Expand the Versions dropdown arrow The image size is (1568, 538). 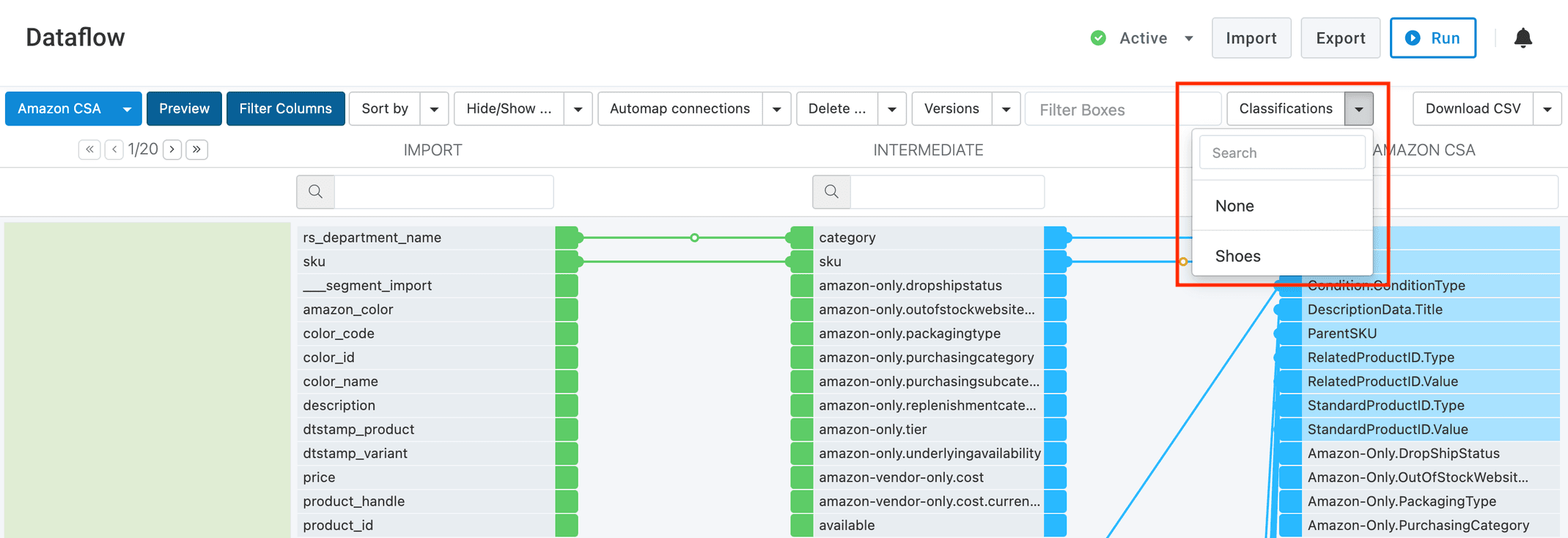pyautogui.click(x=1006, y=109)
